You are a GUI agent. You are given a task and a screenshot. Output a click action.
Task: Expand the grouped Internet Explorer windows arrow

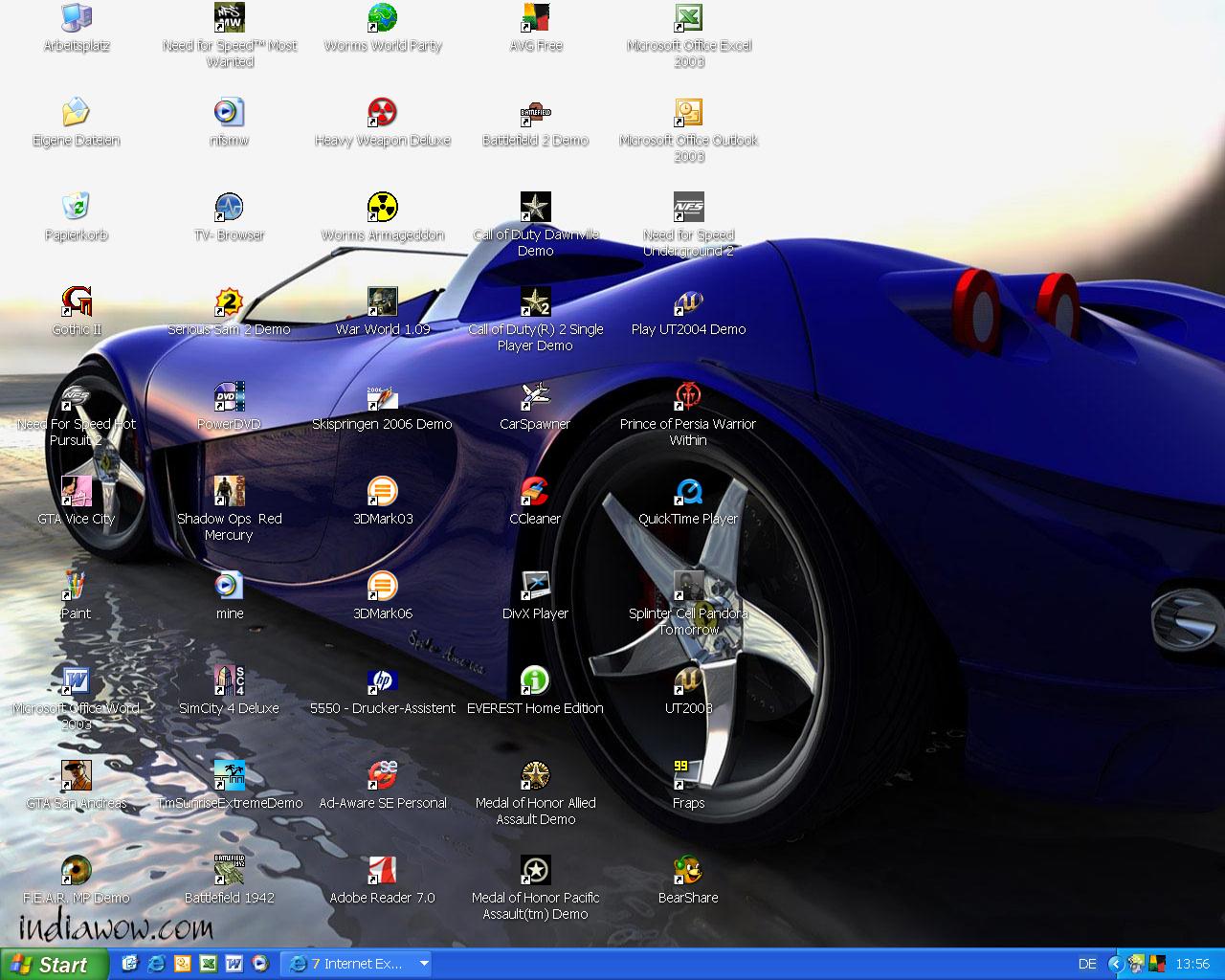424,964
